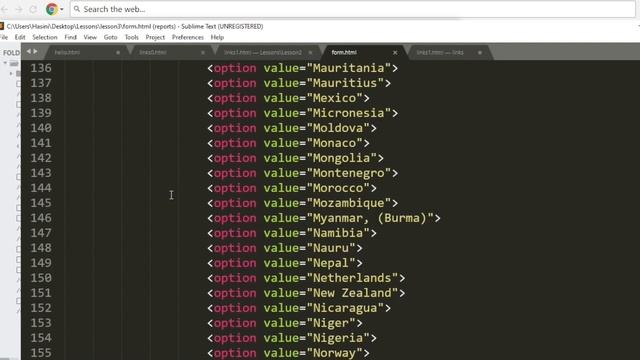Click the Morocco value text
Viewport: 640px width, 360px height.
(x=338, y=188)
